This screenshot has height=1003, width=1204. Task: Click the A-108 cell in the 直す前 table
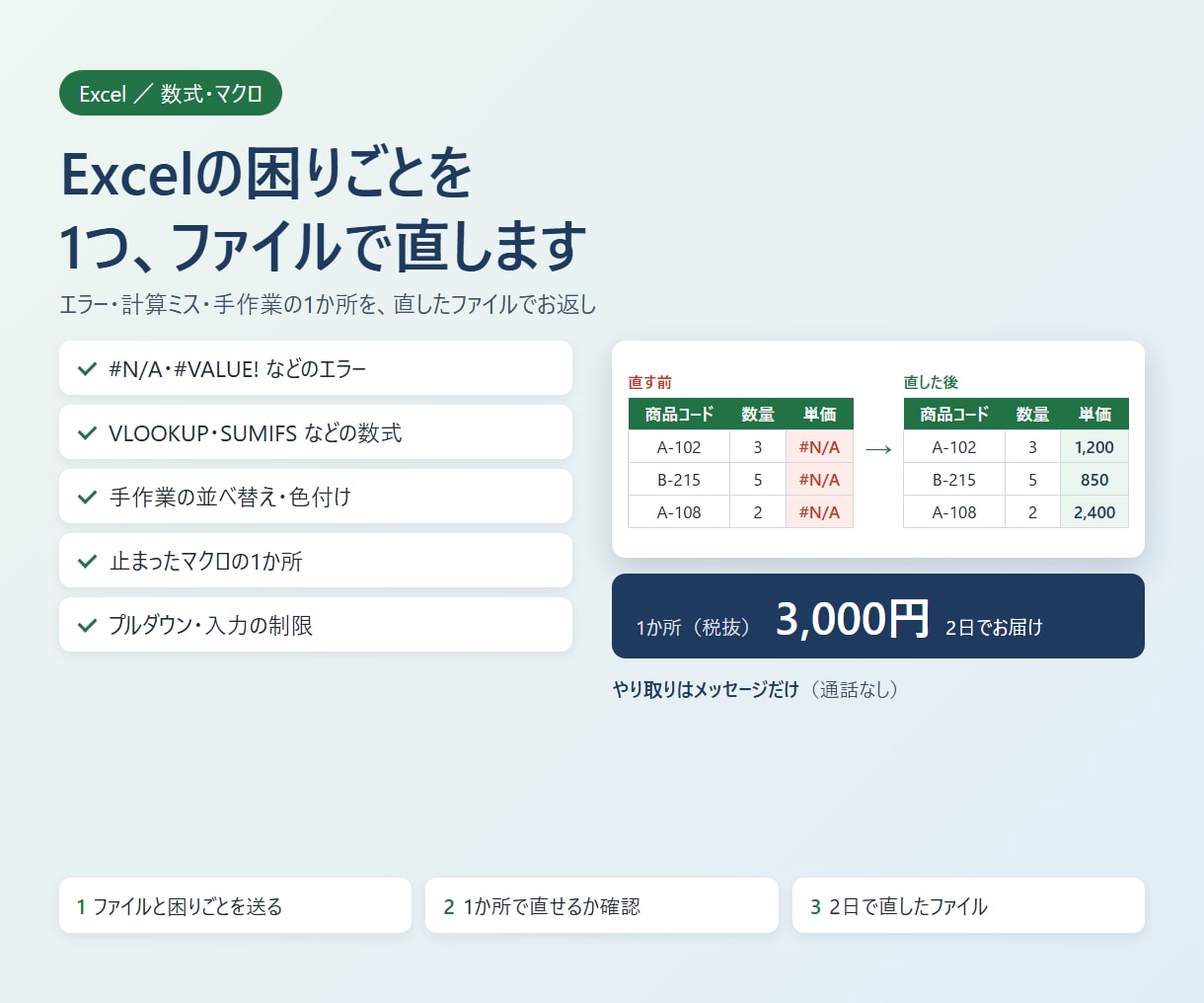679,512
